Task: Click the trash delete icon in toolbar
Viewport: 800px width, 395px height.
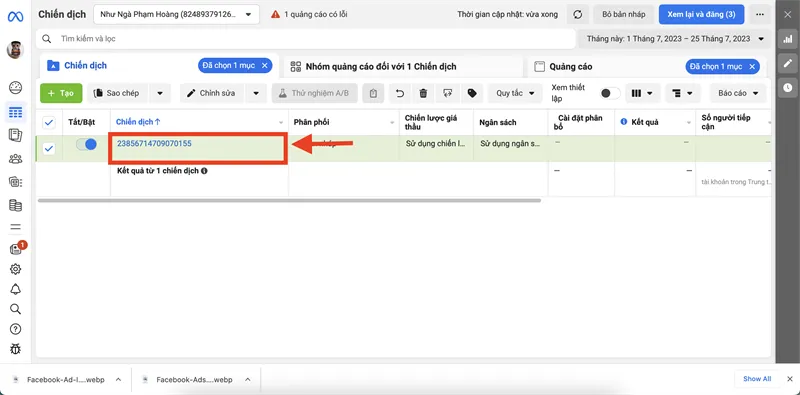Action: tap(423, 93)
